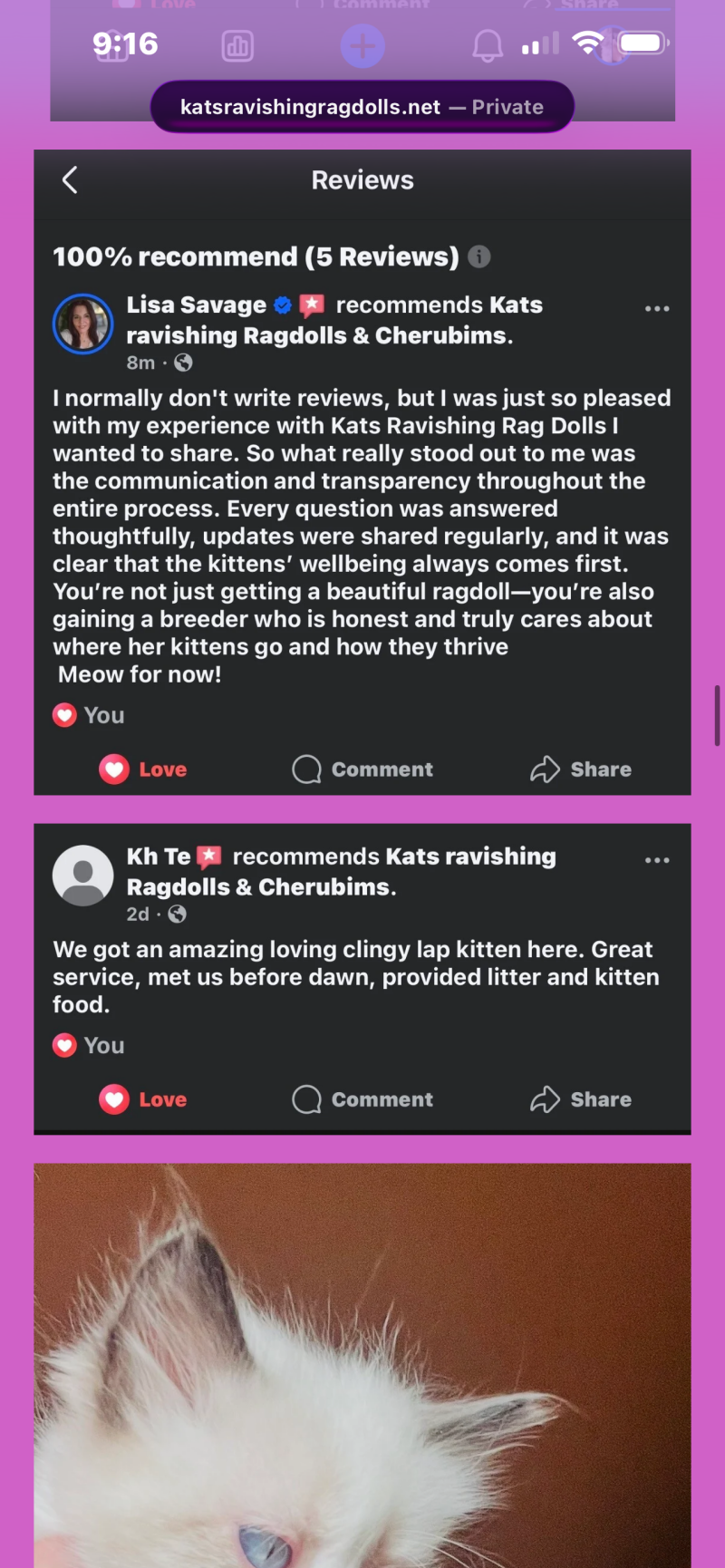The width and height of the screenshot is (725, 1568).
Task: Open Lisa Savage's profile picture
Action: [82, 324]
